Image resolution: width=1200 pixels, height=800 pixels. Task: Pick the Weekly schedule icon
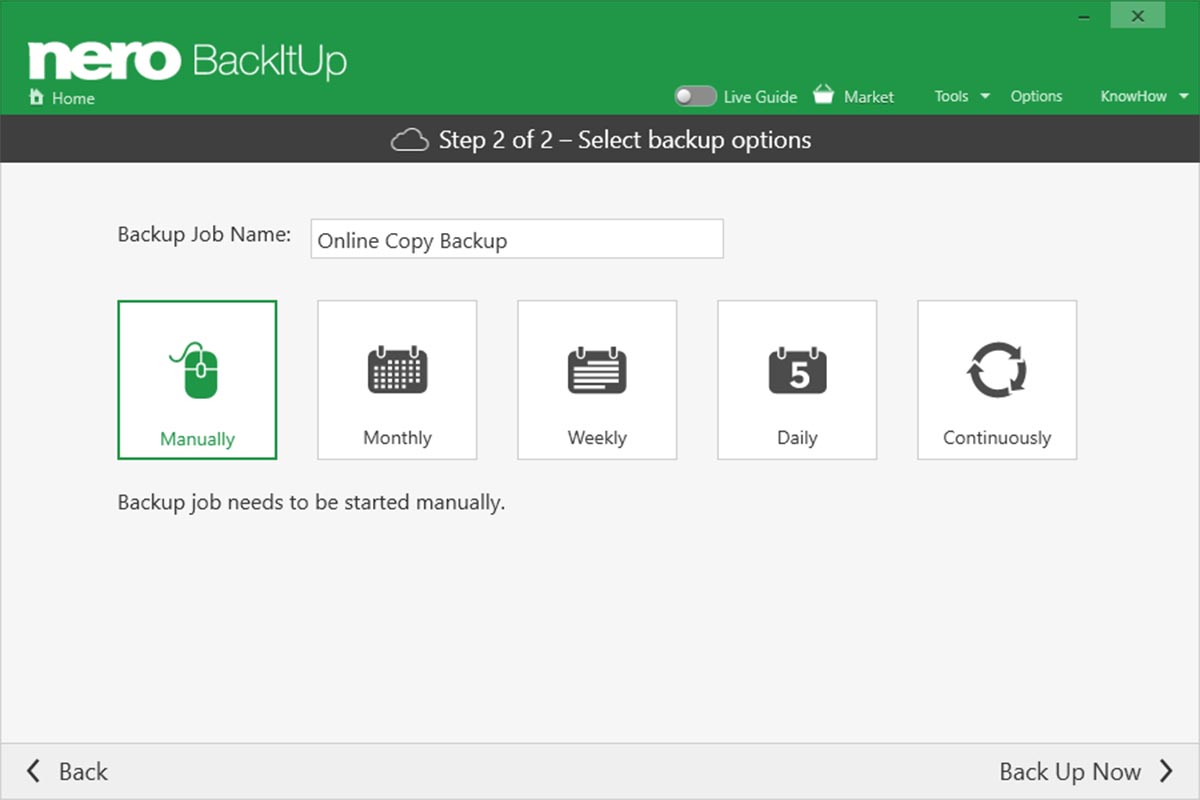[597, 369]
